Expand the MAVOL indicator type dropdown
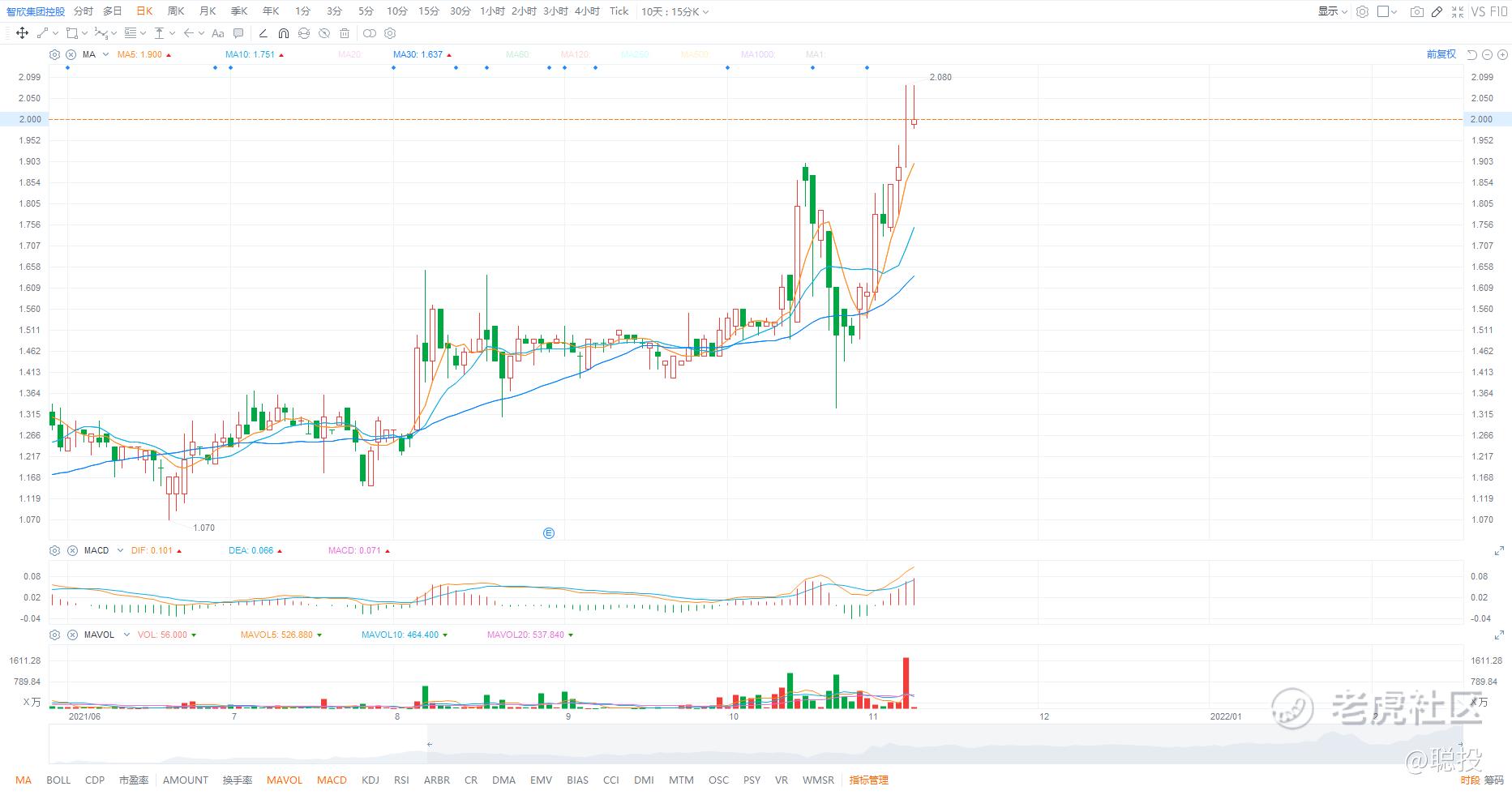The height and width of the screenshot is (795, 1512). (126, 635)
